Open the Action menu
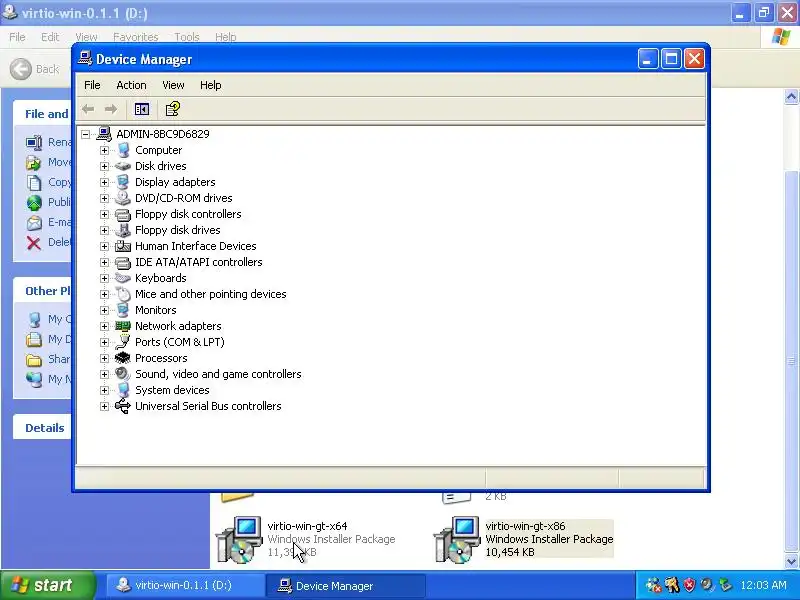The height and width of the screenshot is (600, 800). click(x=131, y=85)
